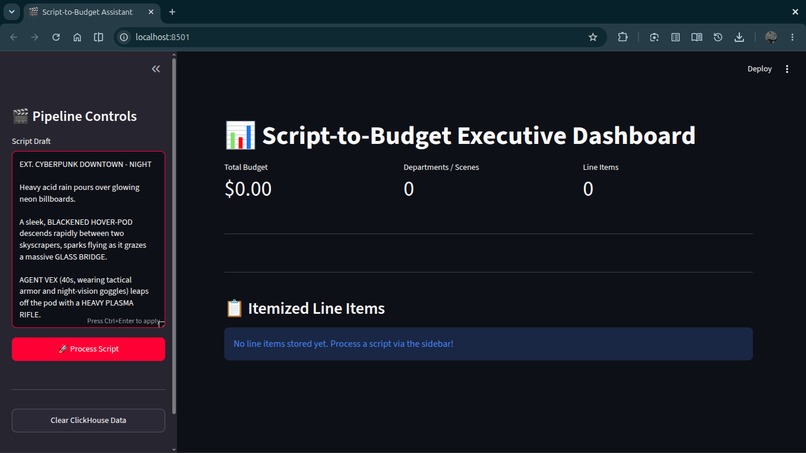This screenshot has height=453, width=806.
Task: Click the Departments / Scenes label
Action: tap(441, 167)
